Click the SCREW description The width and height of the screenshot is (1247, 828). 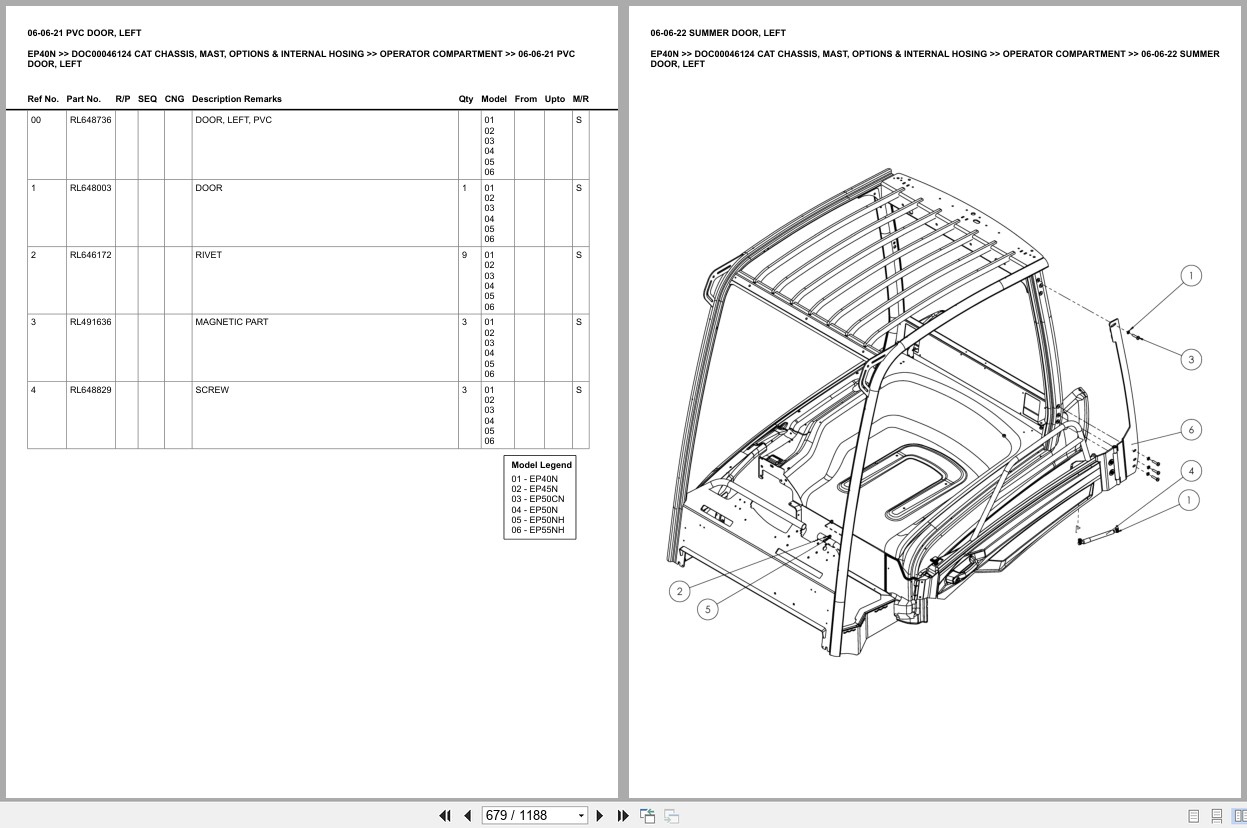tap(212, 390)
